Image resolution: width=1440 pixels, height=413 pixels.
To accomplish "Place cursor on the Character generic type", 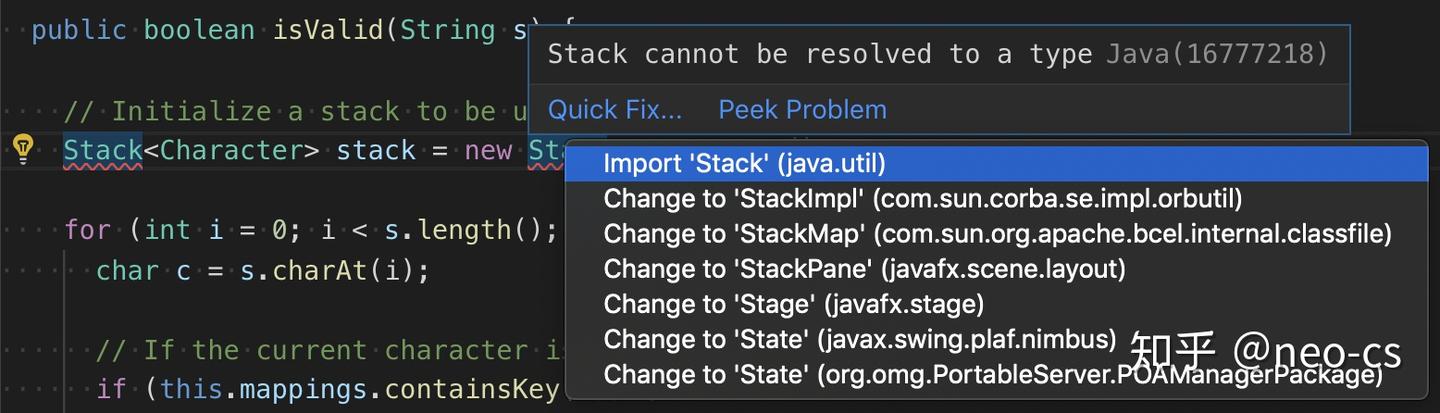I will [x=231, y=151].
